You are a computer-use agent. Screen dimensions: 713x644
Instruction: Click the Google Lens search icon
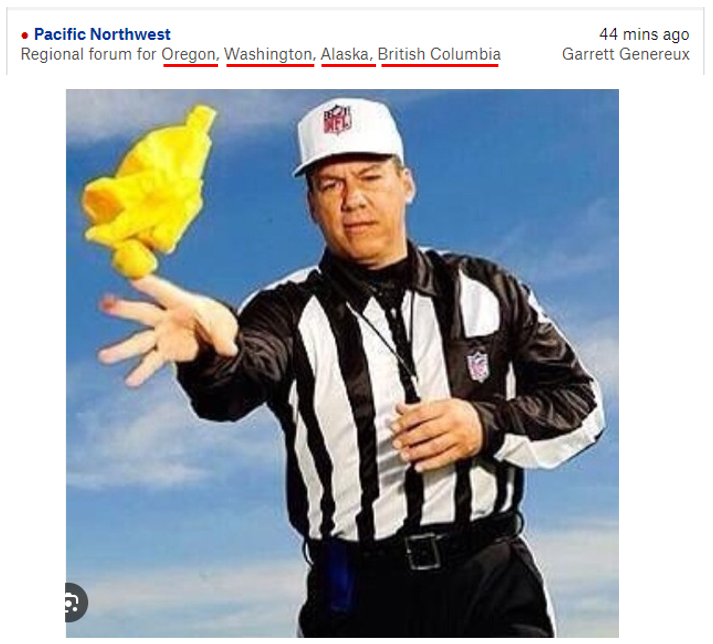[74, 602]
